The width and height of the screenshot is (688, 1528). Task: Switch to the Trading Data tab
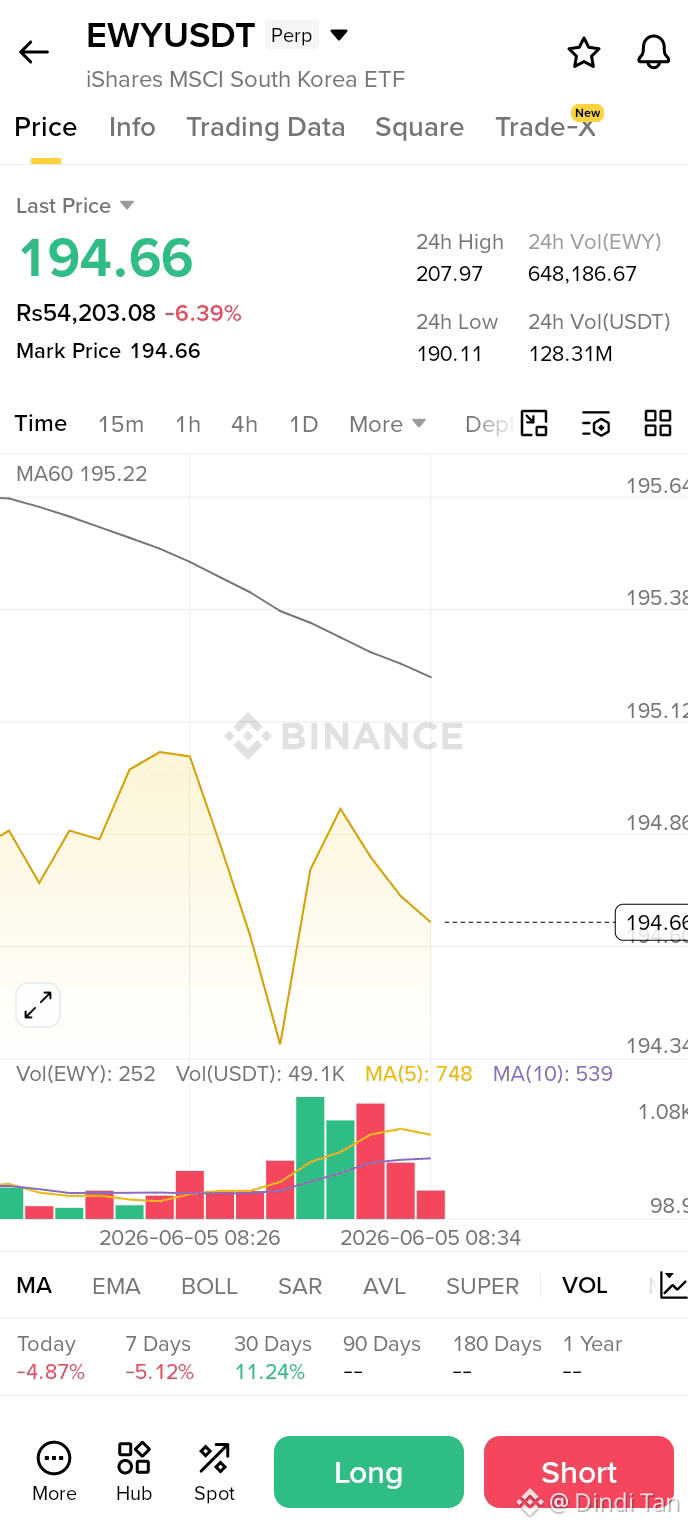tap(265, 127)
